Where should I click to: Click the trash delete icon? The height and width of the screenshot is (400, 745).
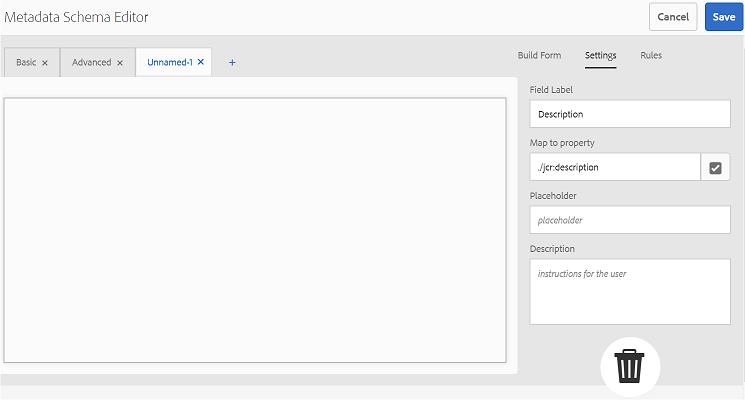tap(629, 367)
